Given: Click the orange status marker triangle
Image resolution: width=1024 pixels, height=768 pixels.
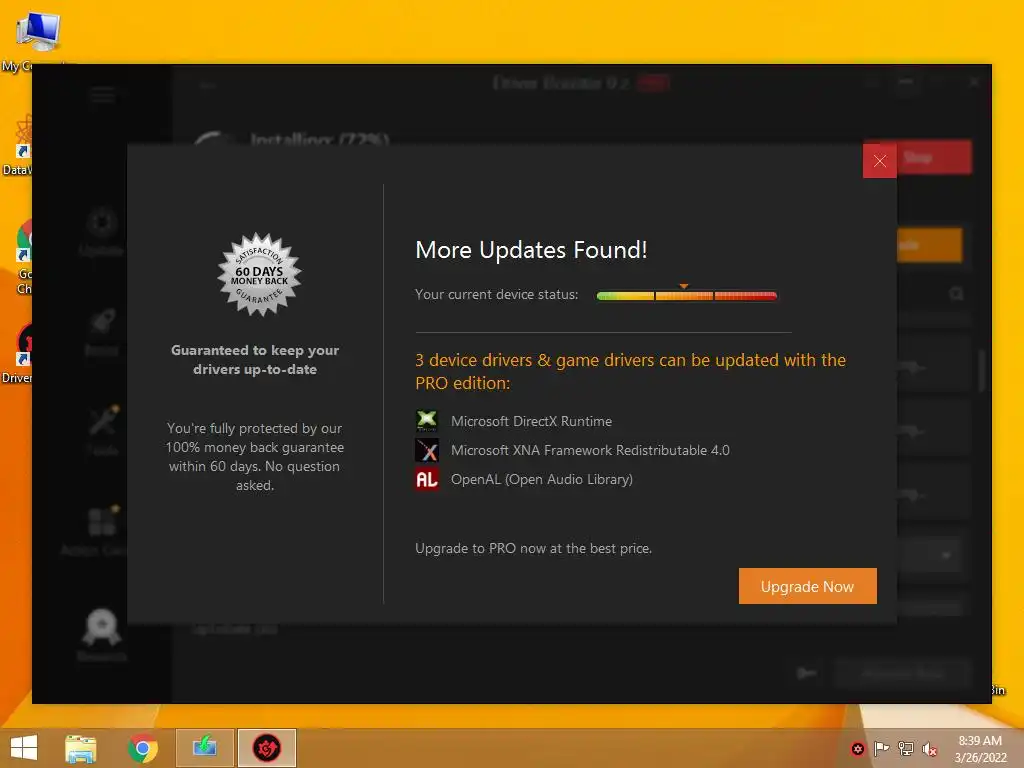Looking at the screenshot, I should [684, 286].
